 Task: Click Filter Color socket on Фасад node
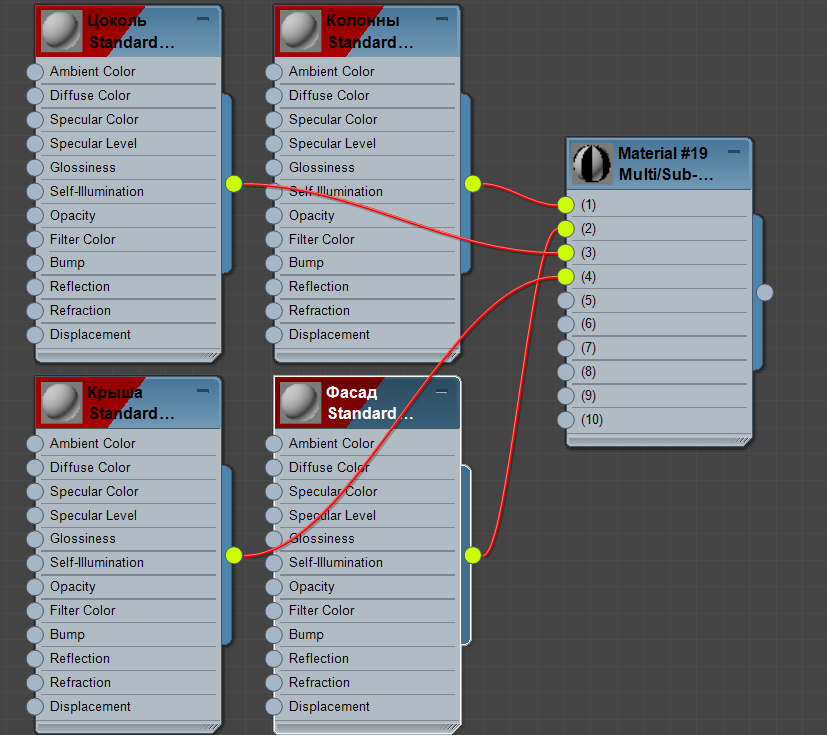coord(274,611)
